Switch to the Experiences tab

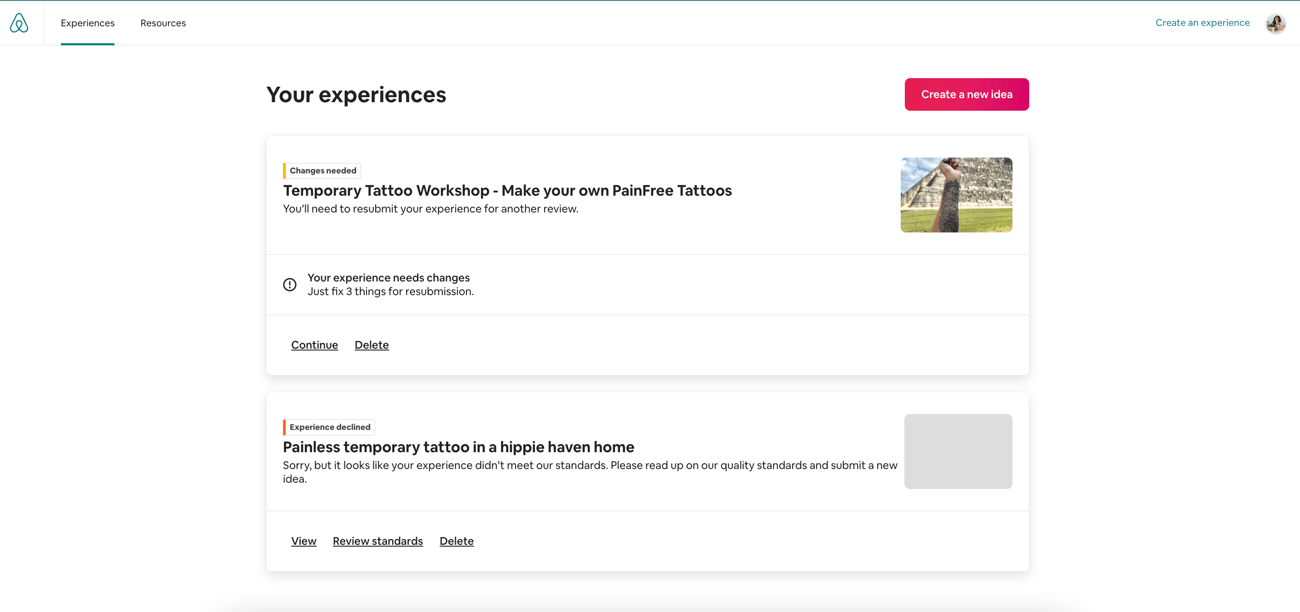pos(87,23)
